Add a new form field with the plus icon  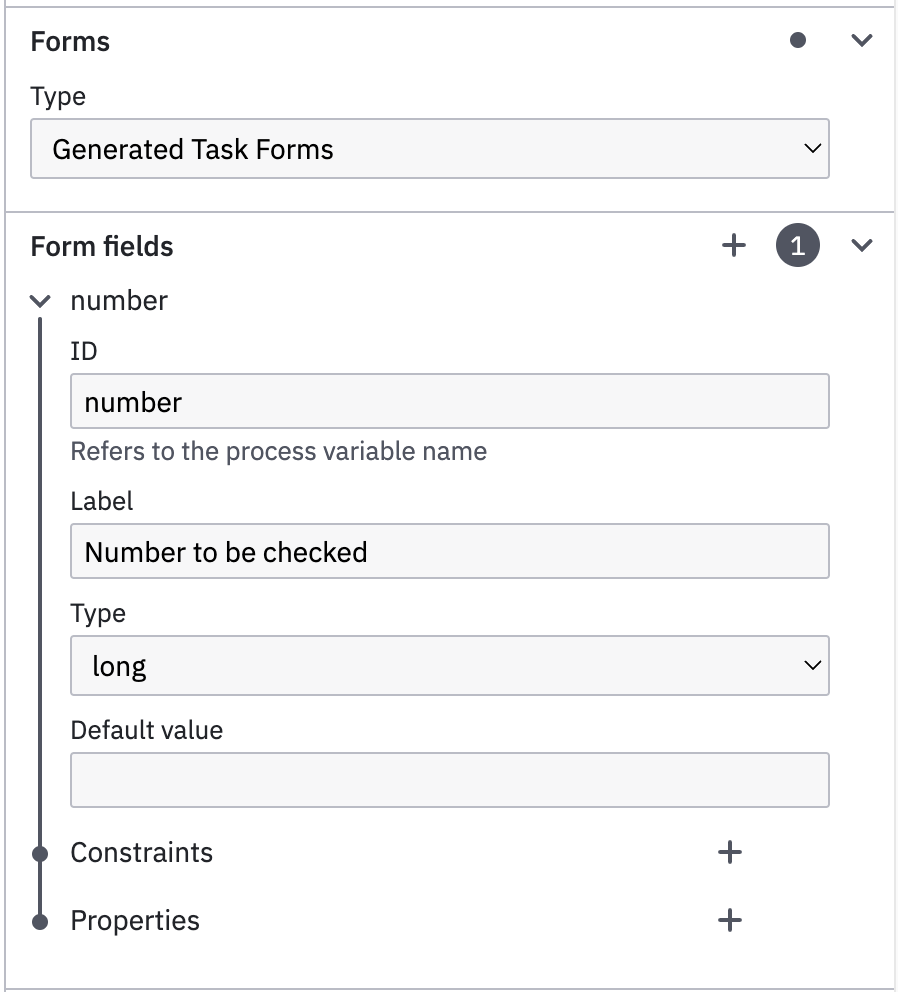[x=733, y=245]
